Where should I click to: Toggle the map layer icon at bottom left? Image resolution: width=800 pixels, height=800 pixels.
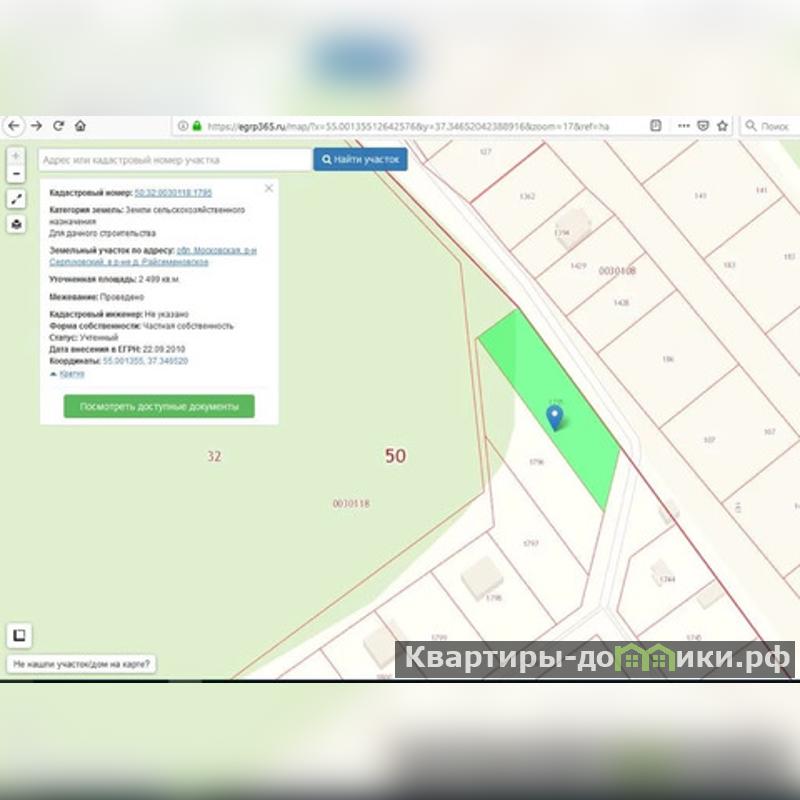click(x=19, y=635)
